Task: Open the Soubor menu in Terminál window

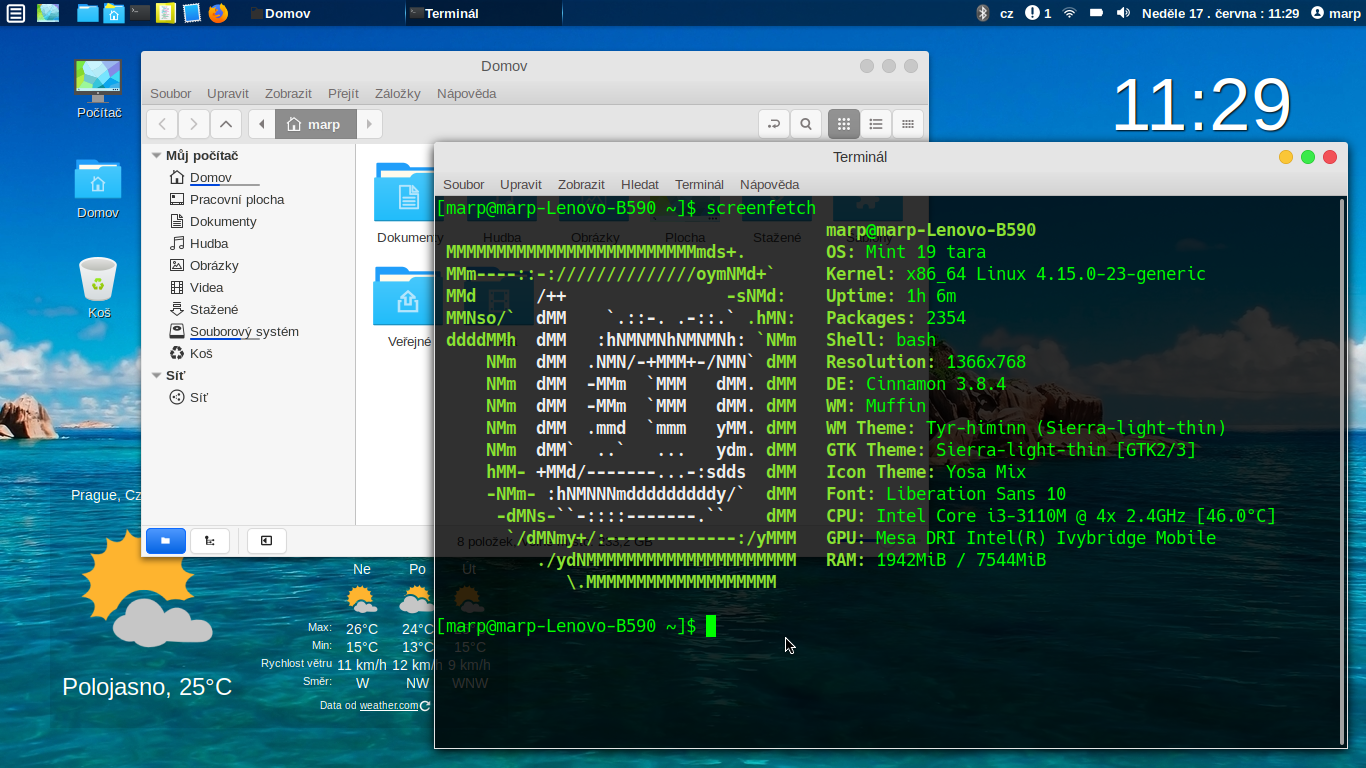Action: 464,184
